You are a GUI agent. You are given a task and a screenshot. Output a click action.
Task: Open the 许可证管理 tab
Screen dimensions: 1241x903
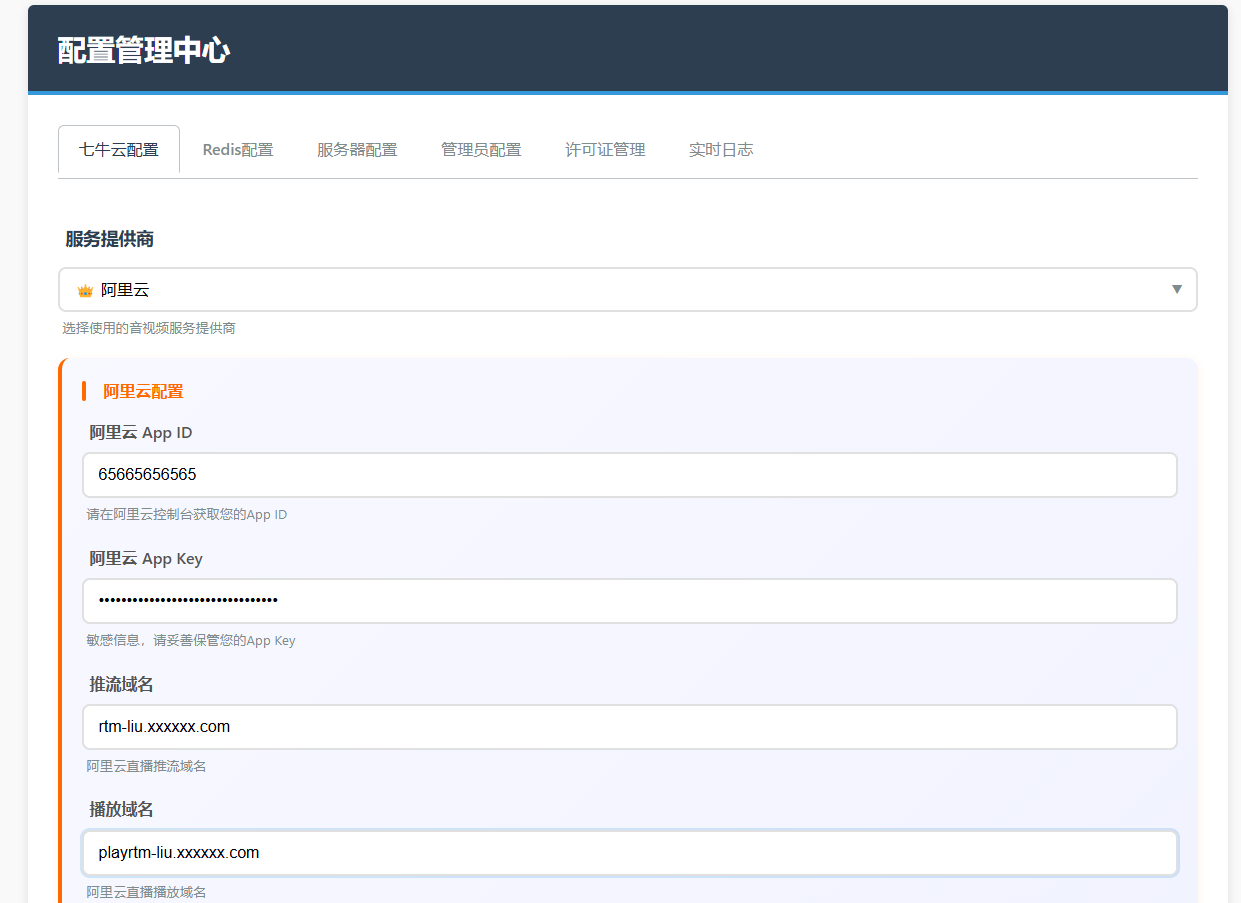[x=605, y=150]
